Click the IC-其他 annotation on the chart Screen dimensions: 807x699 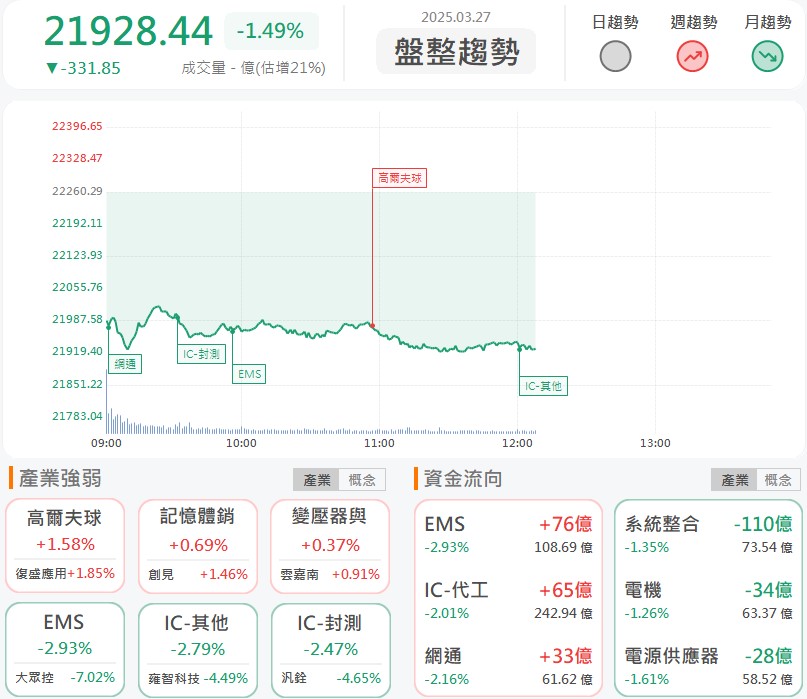coord(543,386)
